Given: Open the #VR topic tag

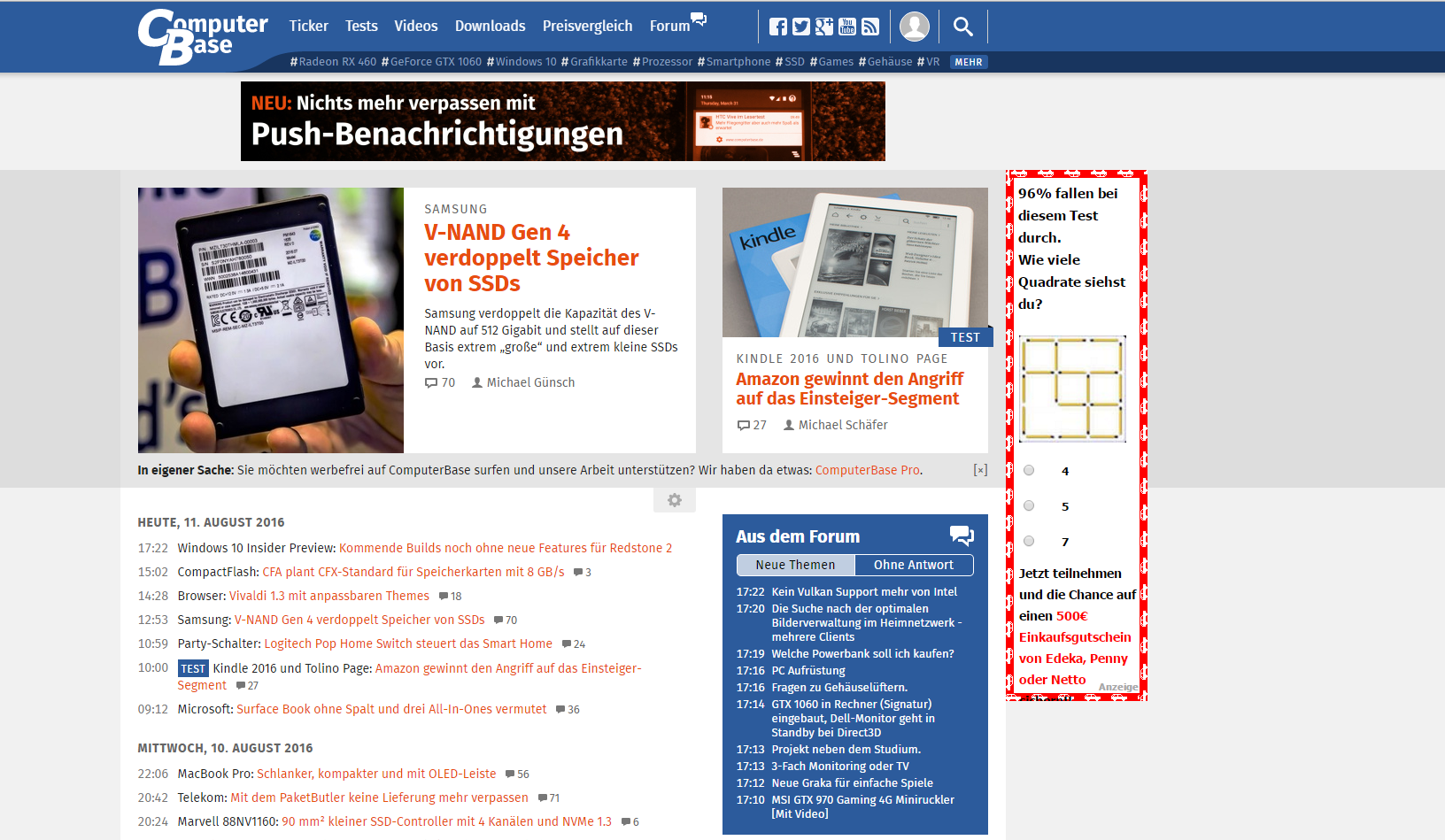Looking at the screenshot, I should coord(928,62).
